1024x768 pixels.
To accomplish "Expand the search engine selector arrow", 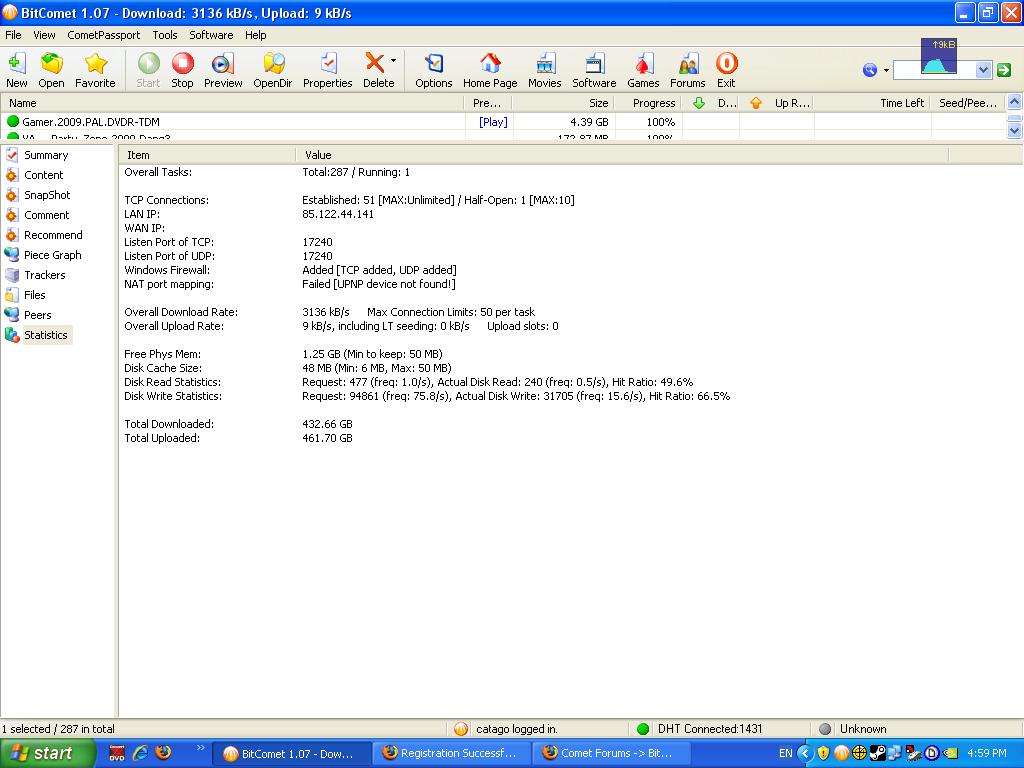I will point(886,70).
